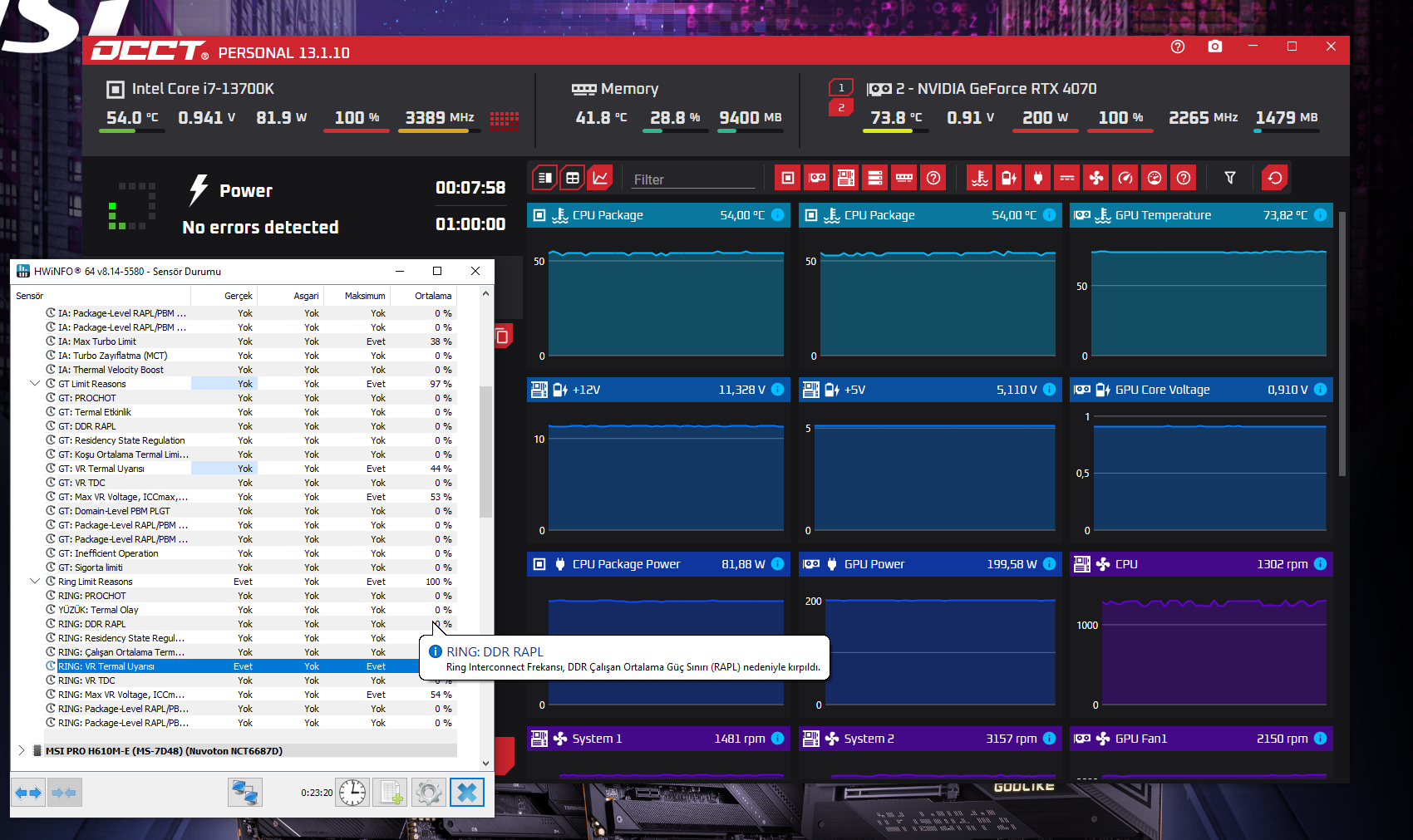The height and width of the screenshot is (840, 1413).
Task: Click the OCCT graphs panel scrollbar
Action: 1342,344
